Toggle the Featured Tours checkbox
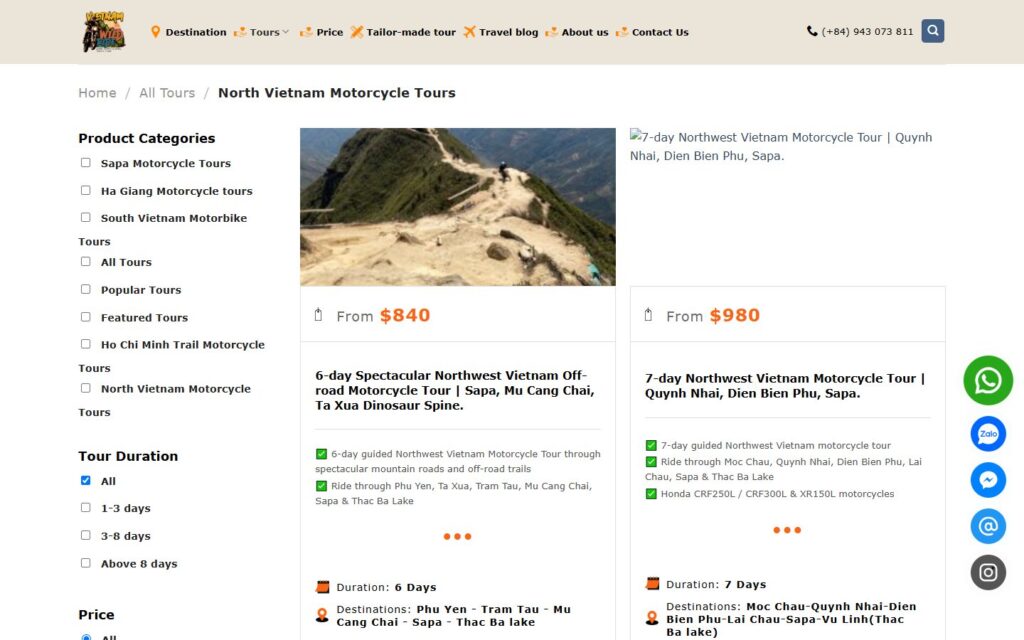Viewport: 1024px width, 640px height. point(86,317)
